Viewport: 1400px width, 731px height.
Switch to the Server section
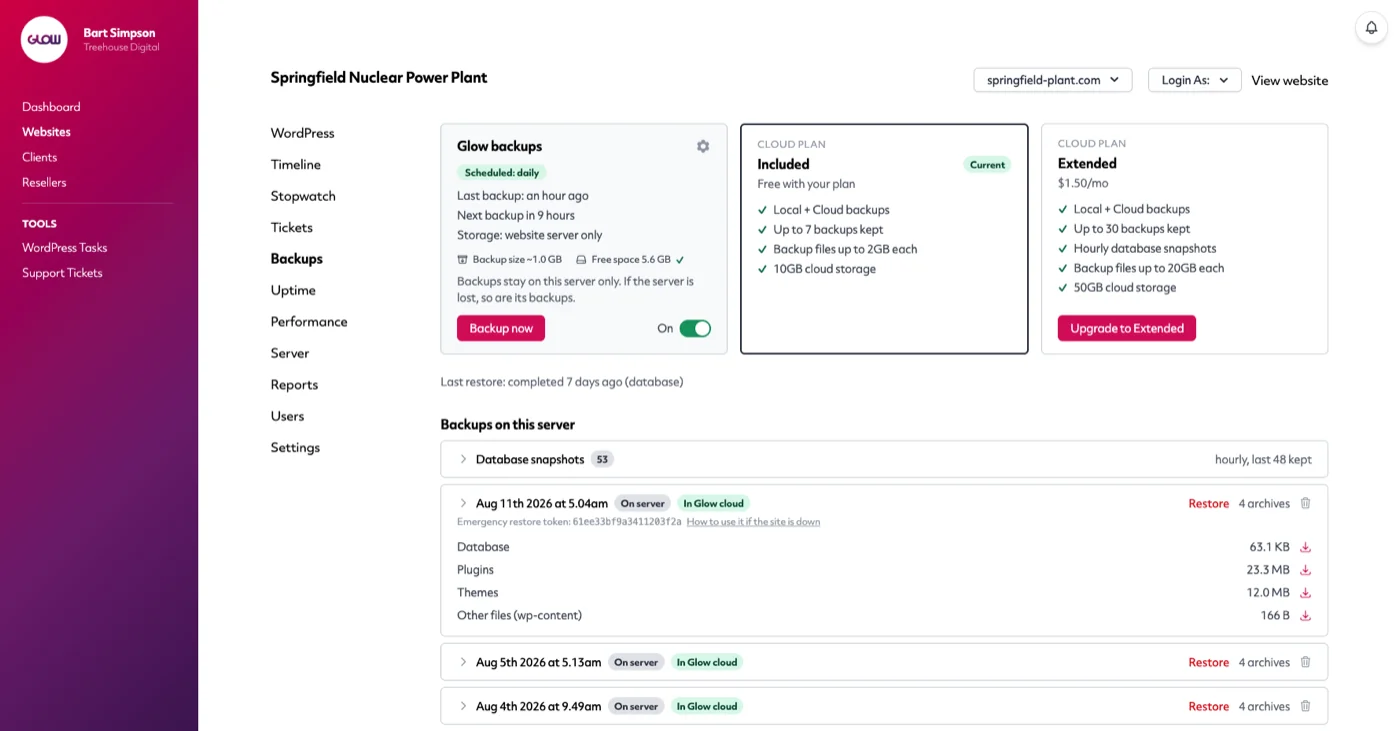click(289, 353)
